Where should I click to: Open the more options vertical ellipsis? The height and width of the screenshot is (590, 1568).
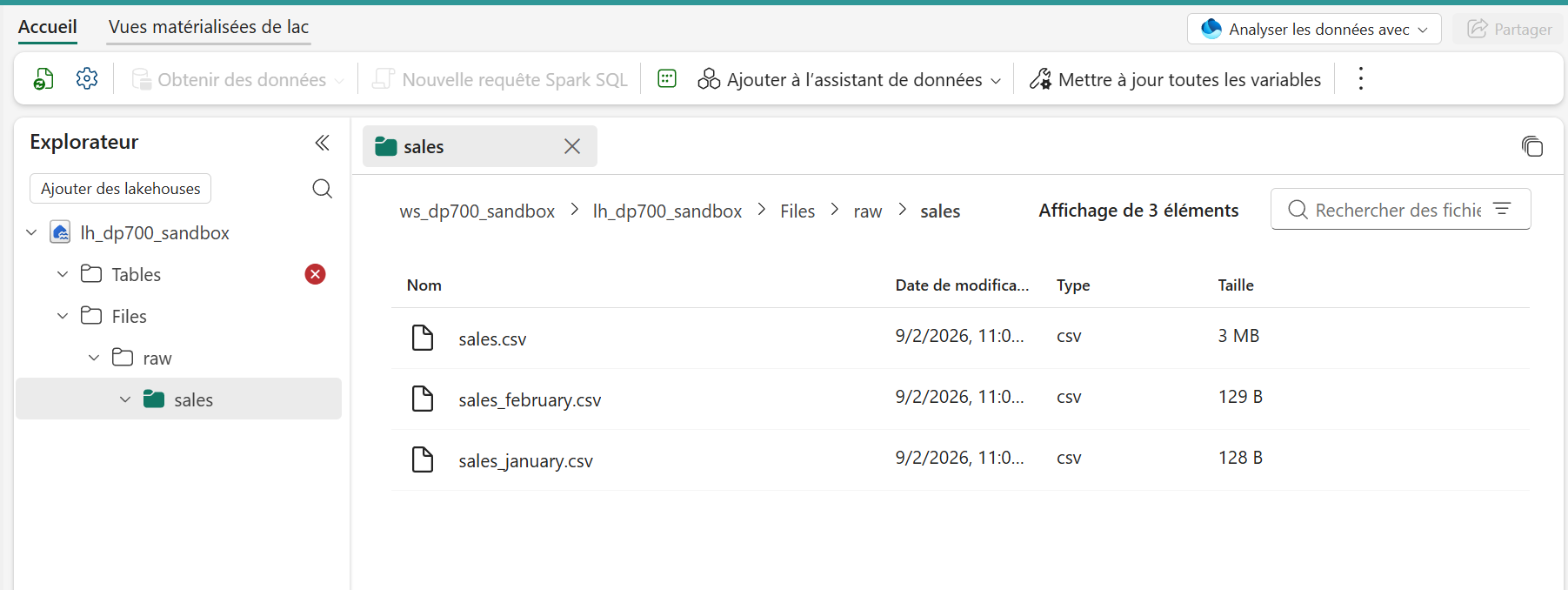(x=1361, y=79)
